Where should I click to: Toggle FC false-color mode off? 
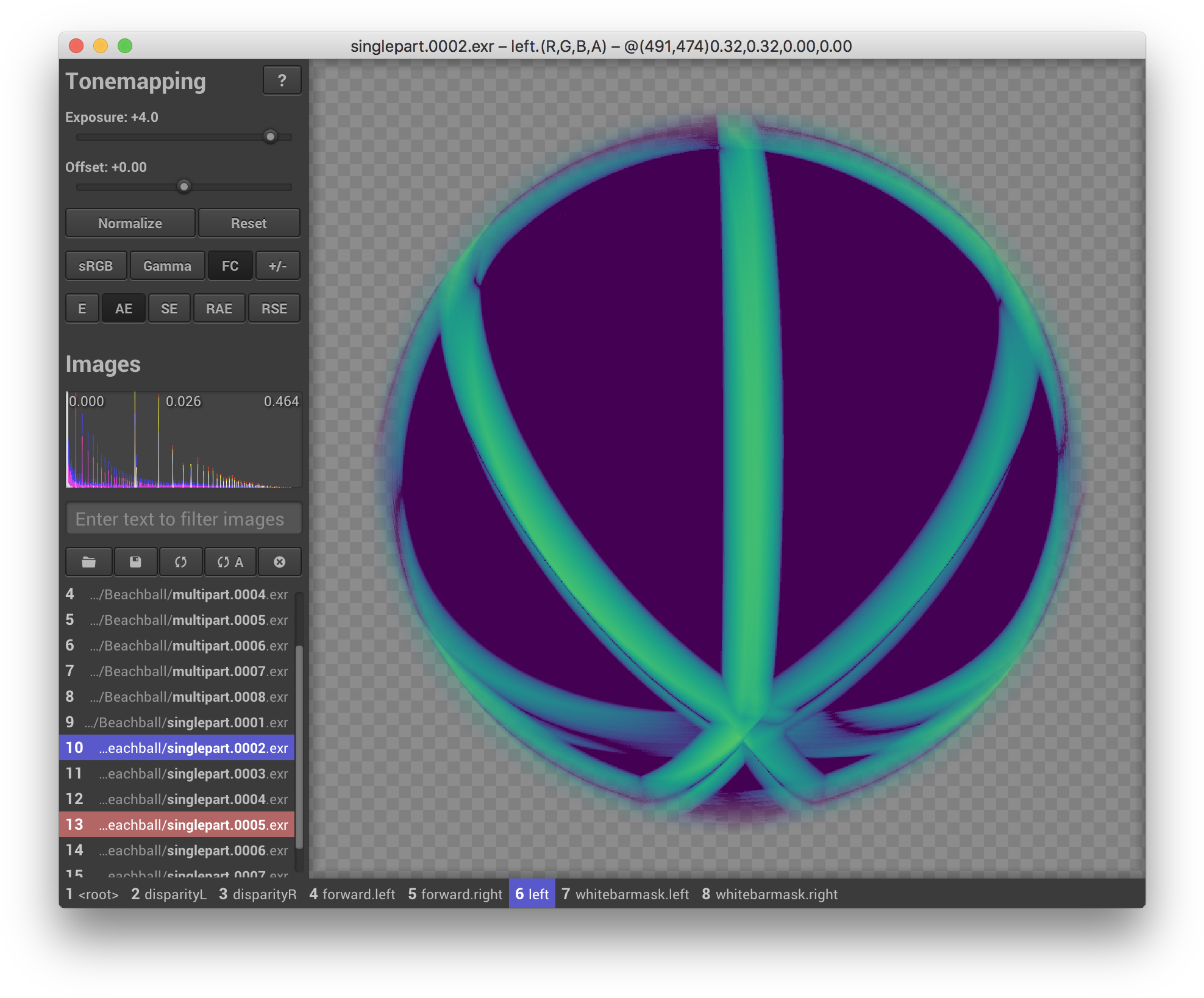pos(230,265)
